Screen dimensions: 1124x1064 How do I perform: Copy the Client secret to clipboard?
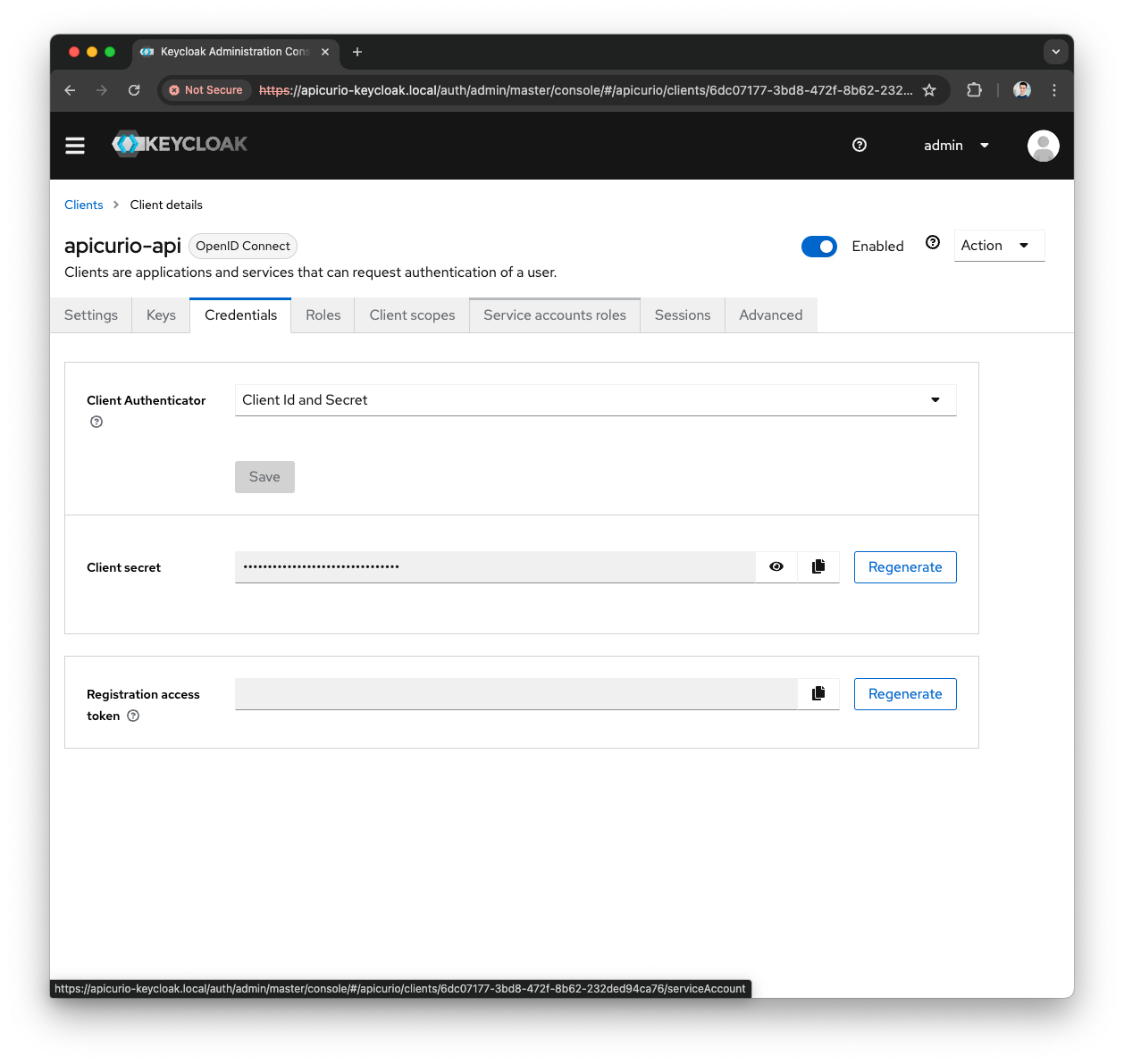point(818,566)
